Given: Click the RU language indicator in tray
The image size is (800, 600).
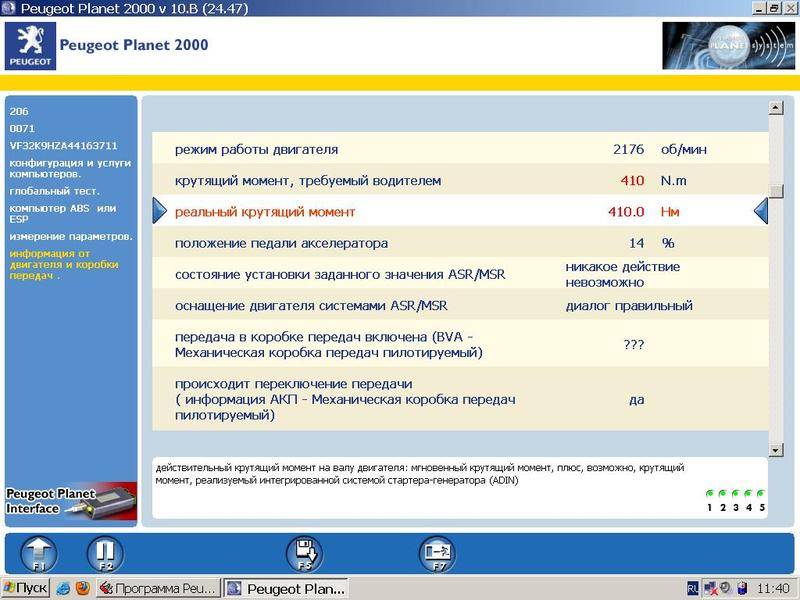Looking at the screenshot, I should [x=693, y=589].
